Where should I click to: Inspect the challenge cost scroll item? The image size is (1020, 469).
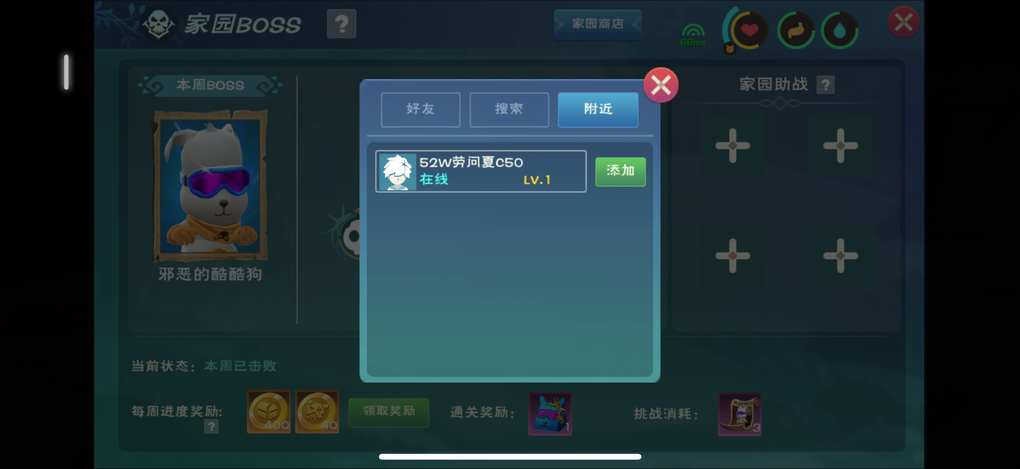pyautogui.click(x=740, y=414)
